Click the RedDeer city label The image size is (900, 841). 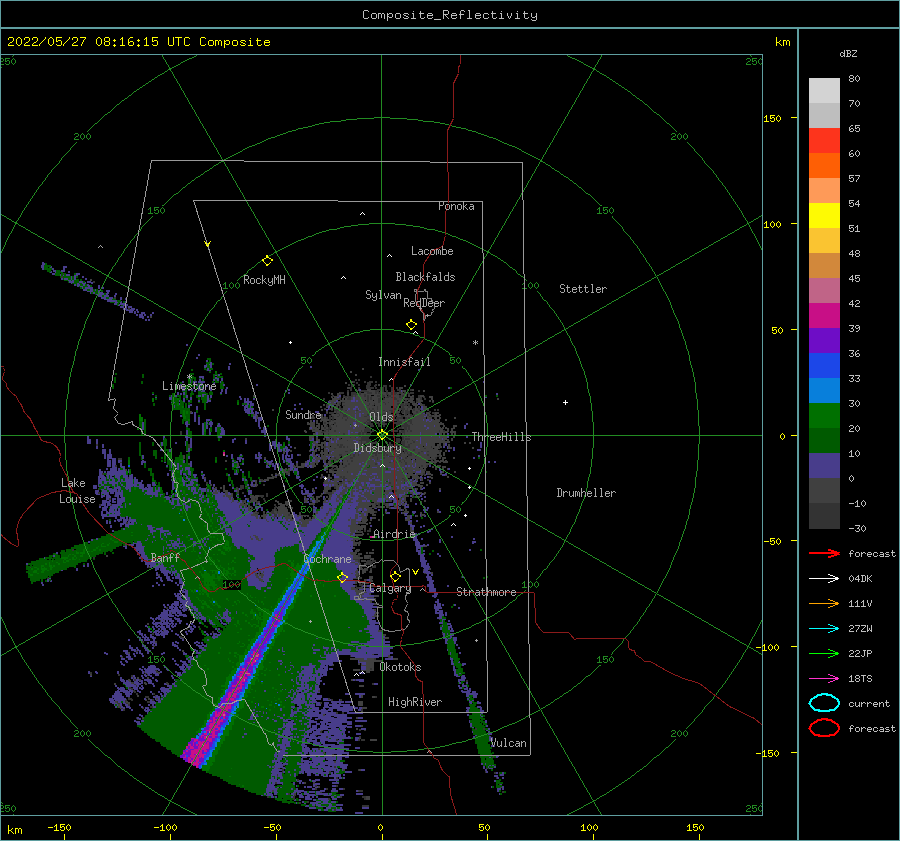coord(424,303)
